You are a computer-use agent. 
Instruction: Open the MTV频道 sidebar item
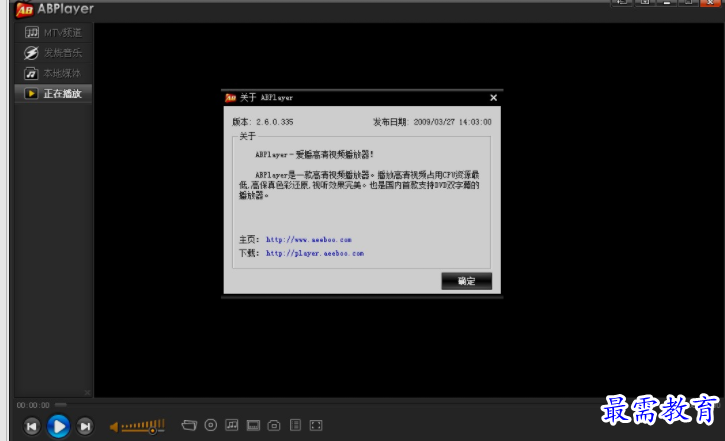point(54,33)
